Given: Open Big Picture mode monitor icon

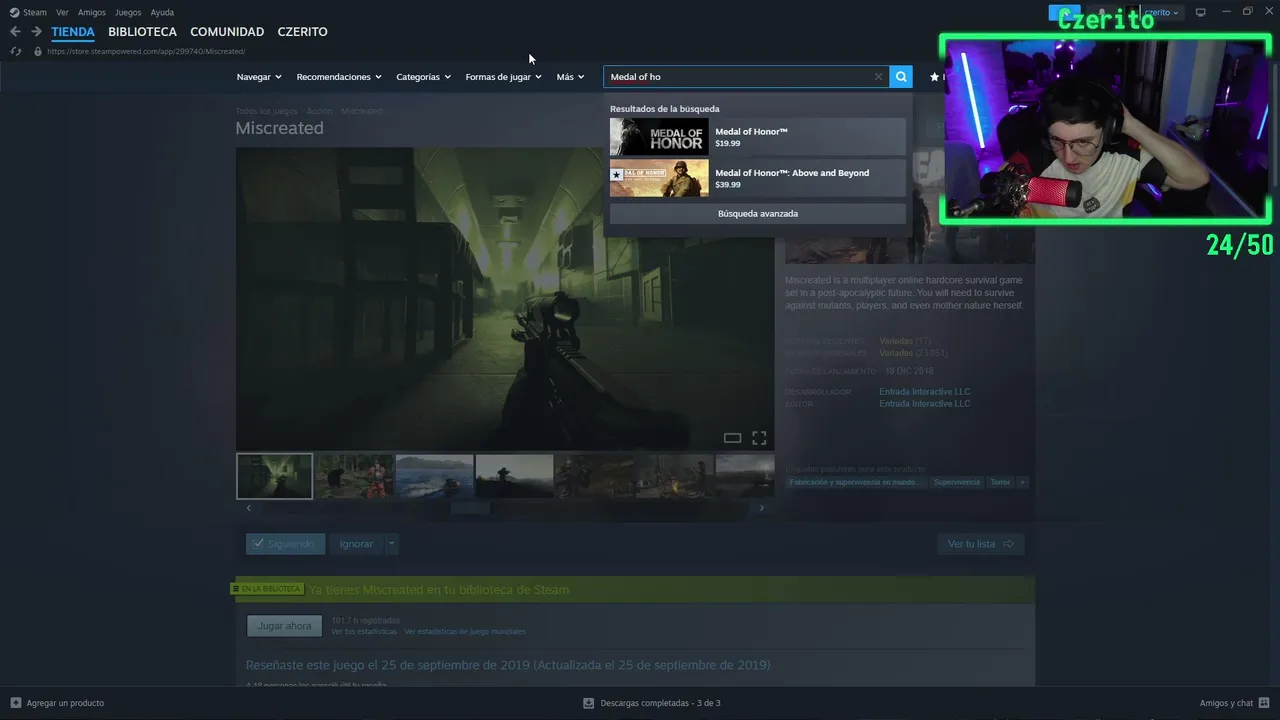Looking at the screenshot, I should coord(1201,12).
